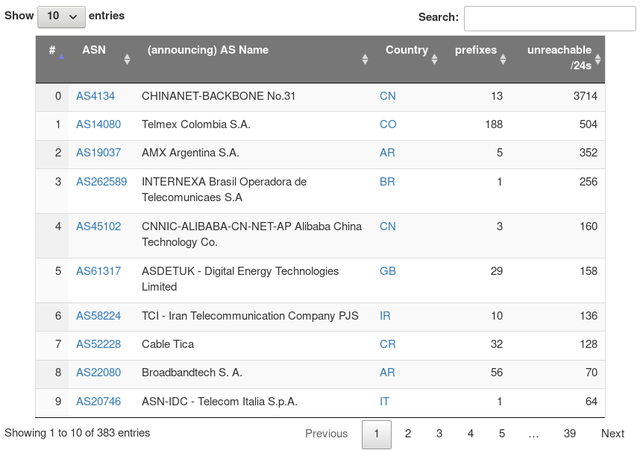Open the Show entries count dropdown
Screen dimensions: 640x453
click(61, 17)
